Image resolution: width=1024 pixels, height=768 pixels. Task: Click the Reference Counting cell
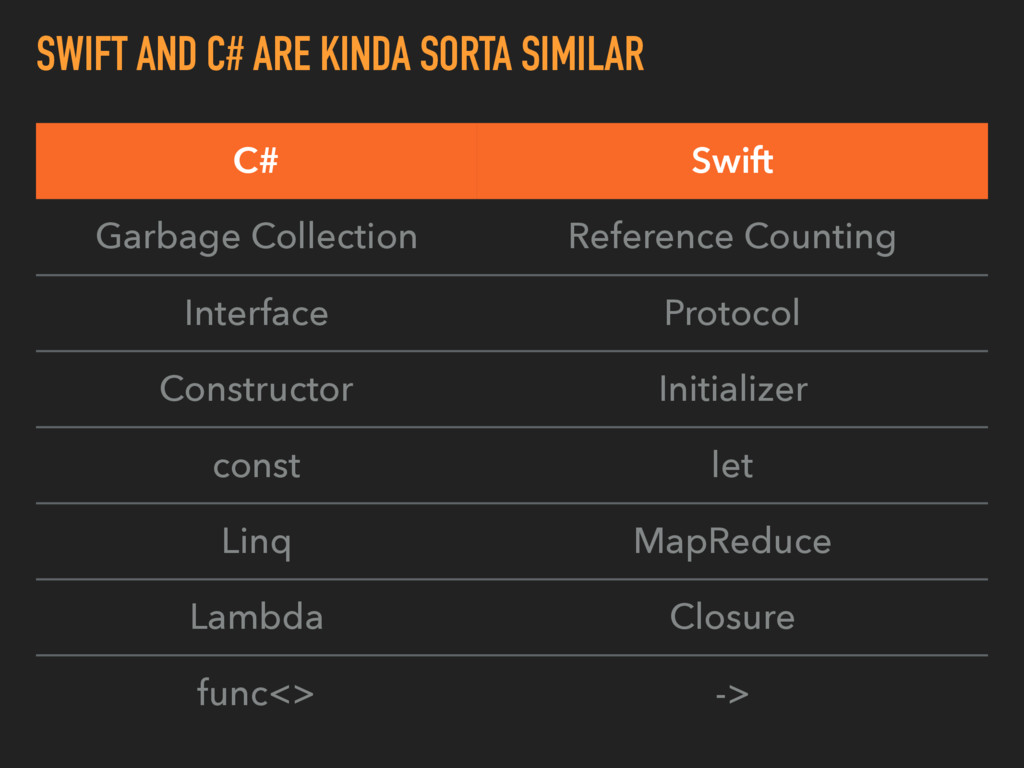tap(732, 237)
